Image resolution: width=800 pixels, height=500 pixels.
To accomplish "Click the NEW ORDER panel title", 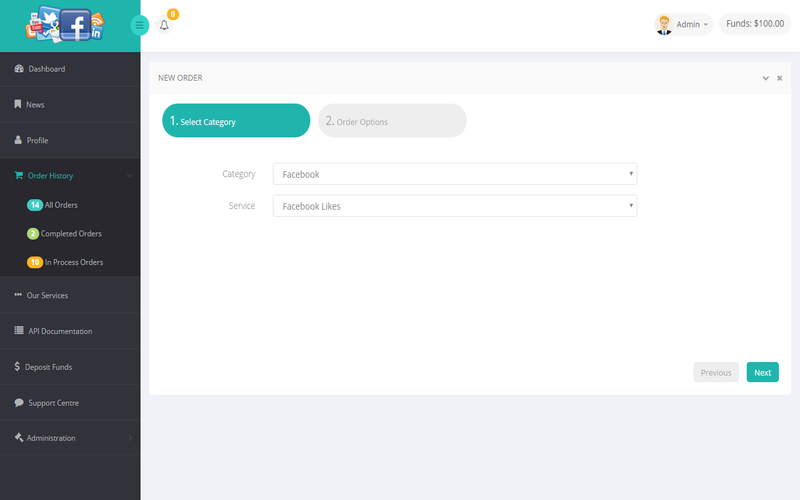I will (x=180, y=78).
